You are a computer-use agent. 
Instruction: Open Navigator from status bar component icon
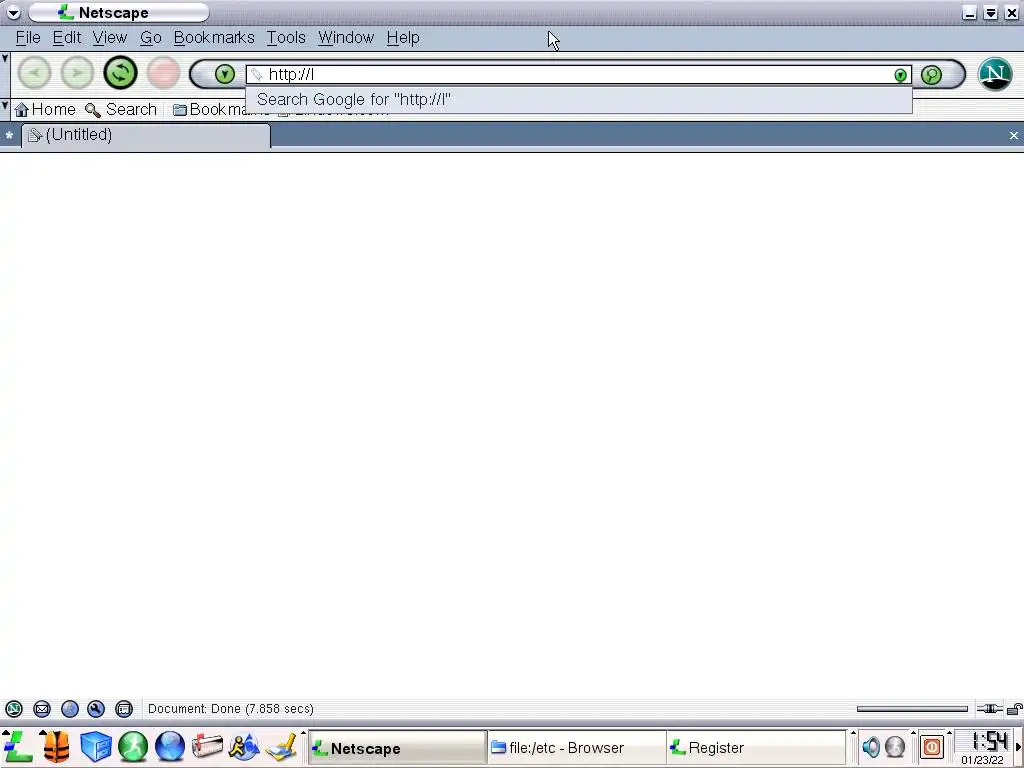click(x=14, y=709)
